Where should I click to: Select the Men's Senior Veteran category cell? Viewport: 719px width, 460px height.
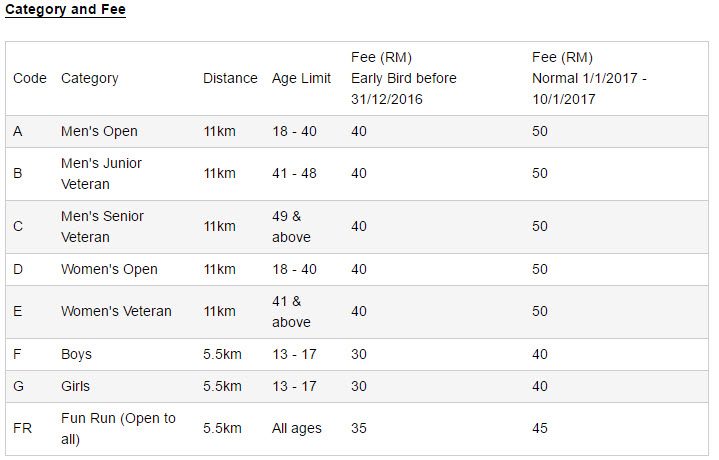click(x=102, y=226)
